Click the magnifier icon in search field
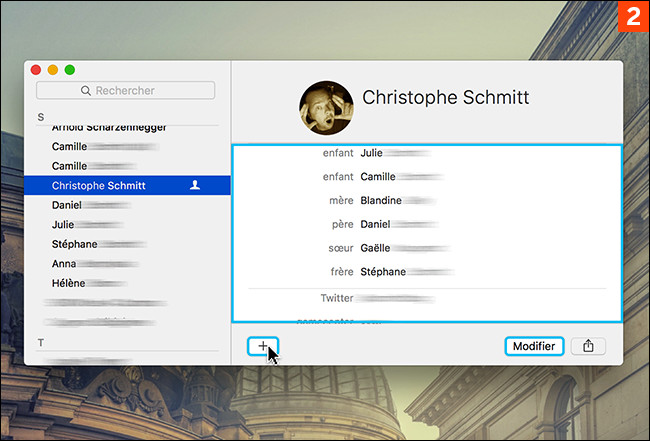 tap(87, 91)
